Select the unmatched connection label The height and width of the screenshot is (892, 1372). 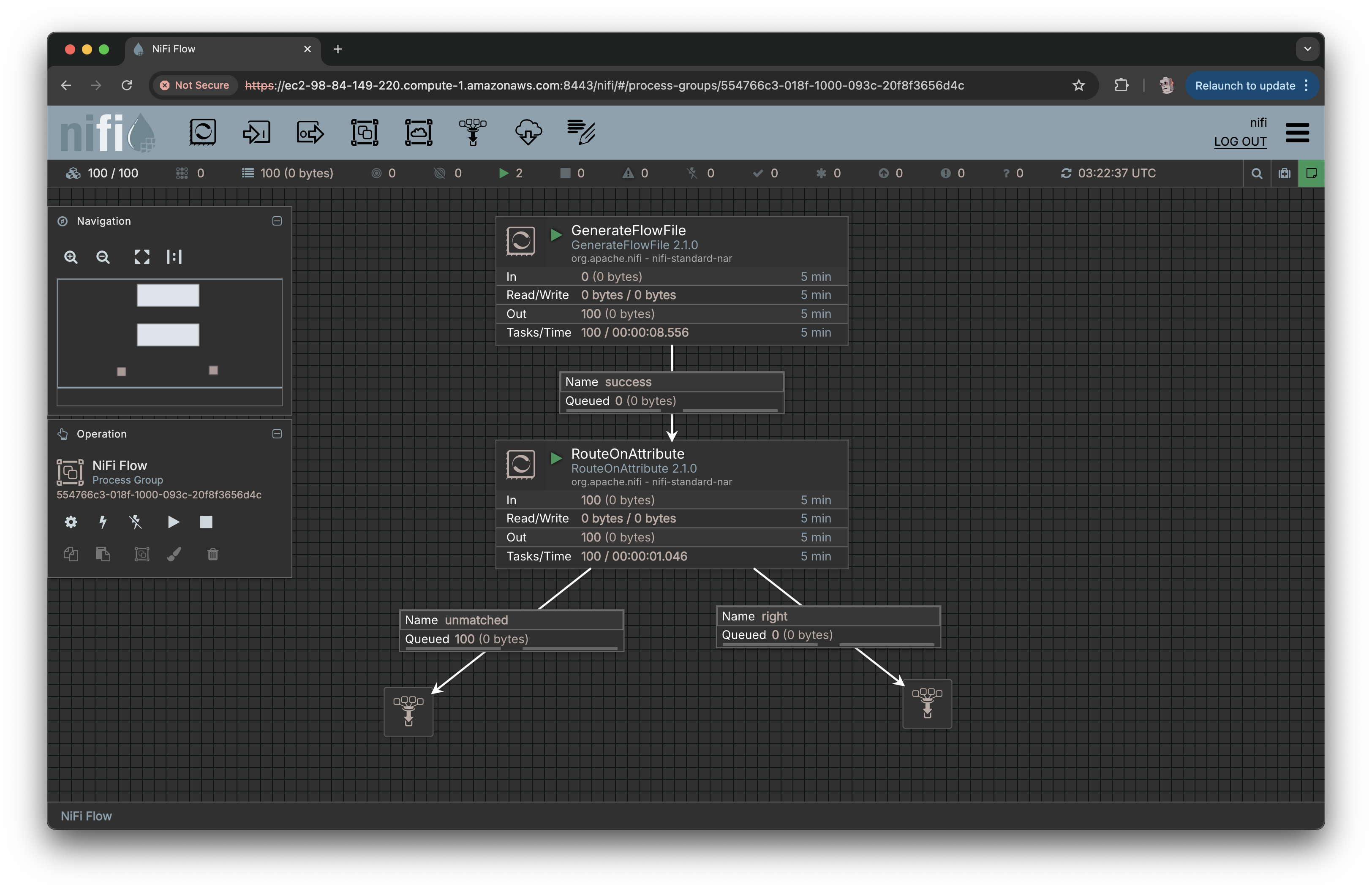(x=511, y=631)
